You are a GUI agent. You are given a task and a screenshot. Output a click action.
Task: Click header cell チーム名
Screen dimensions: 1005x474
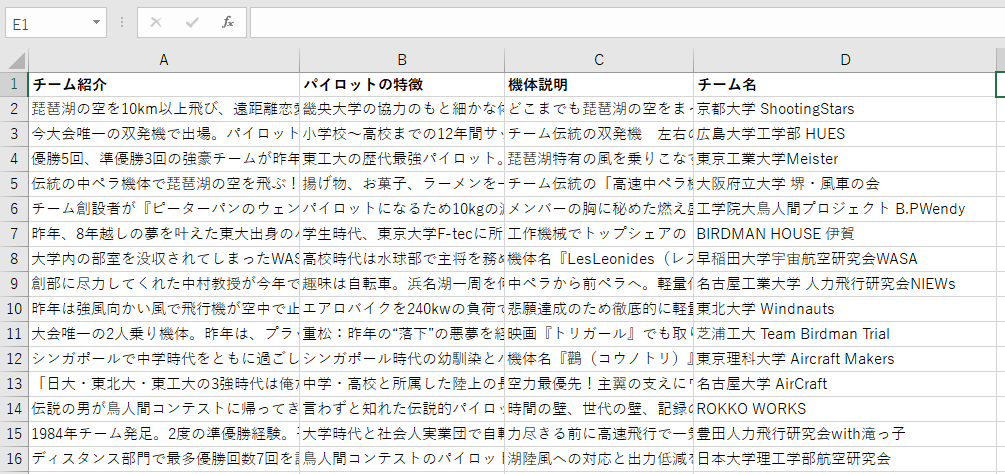point(845,85)
